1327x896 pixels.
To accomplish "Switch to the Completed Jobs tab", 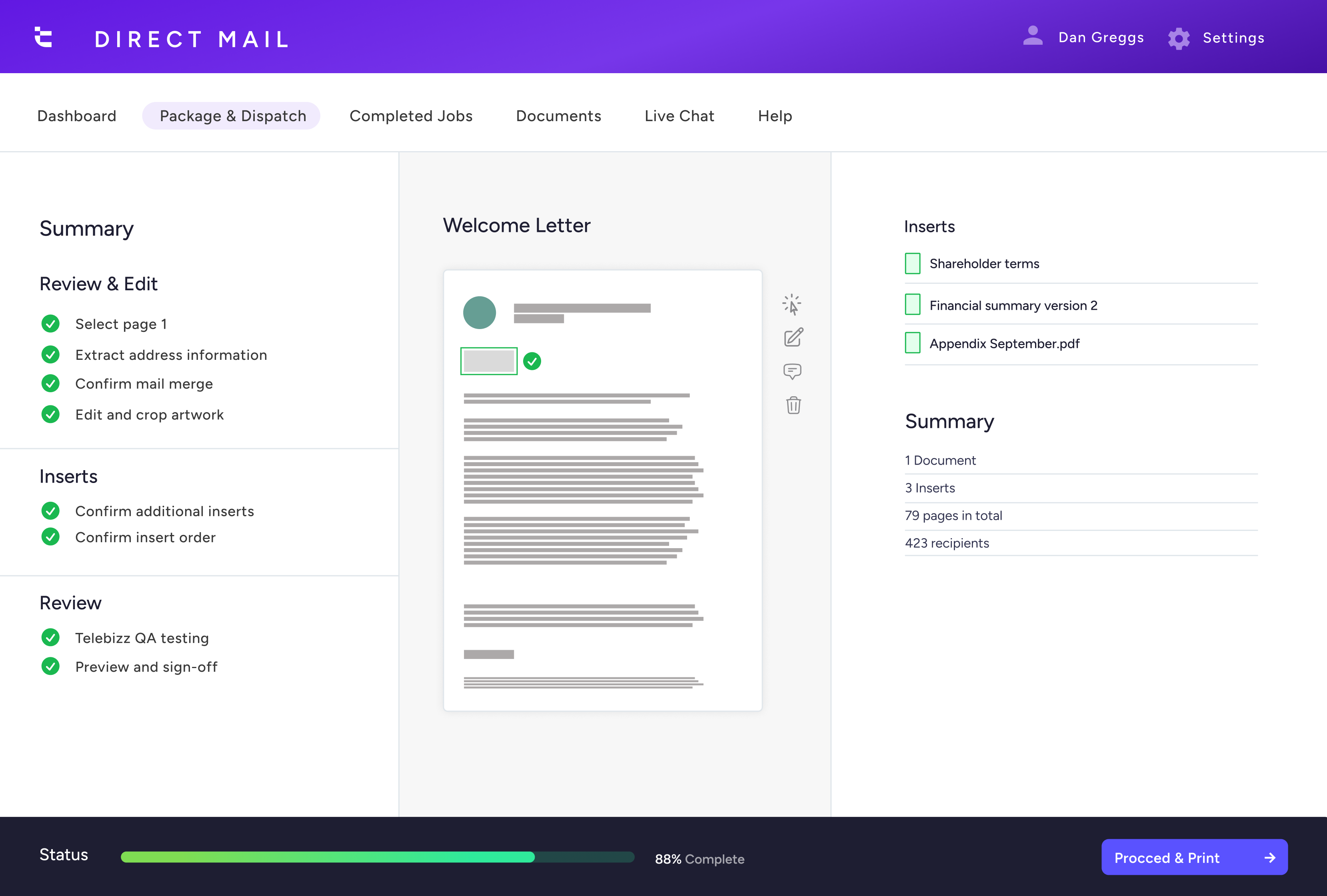I will (411, 116).
